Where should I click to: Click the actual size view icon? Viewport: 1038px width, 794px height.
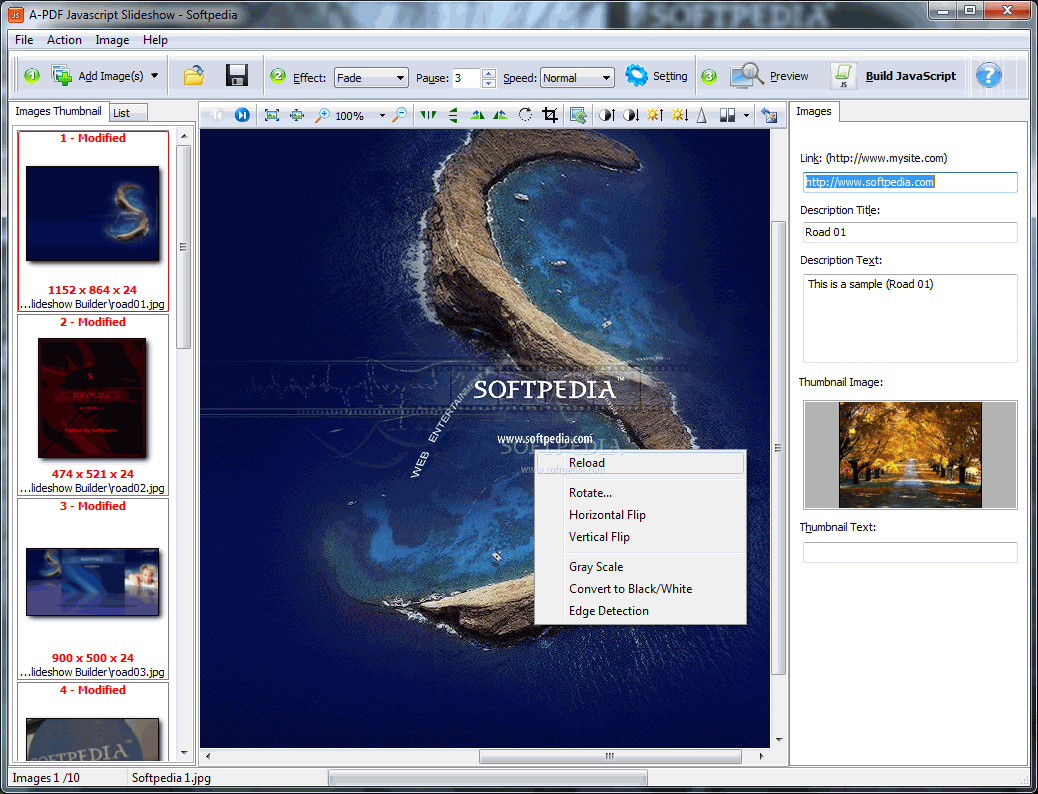297,115
